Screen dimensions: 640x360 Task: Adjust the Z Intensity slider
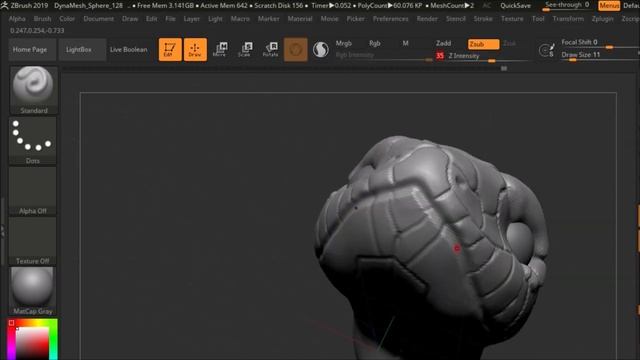[x=488, y=56]
